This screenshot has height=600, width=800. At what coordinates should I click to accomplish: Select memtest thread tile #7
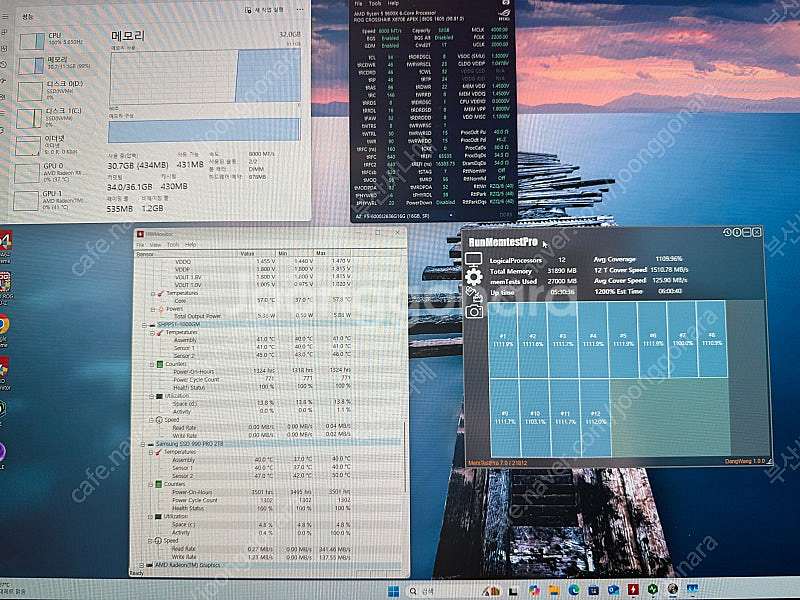[x=683, y=340]
